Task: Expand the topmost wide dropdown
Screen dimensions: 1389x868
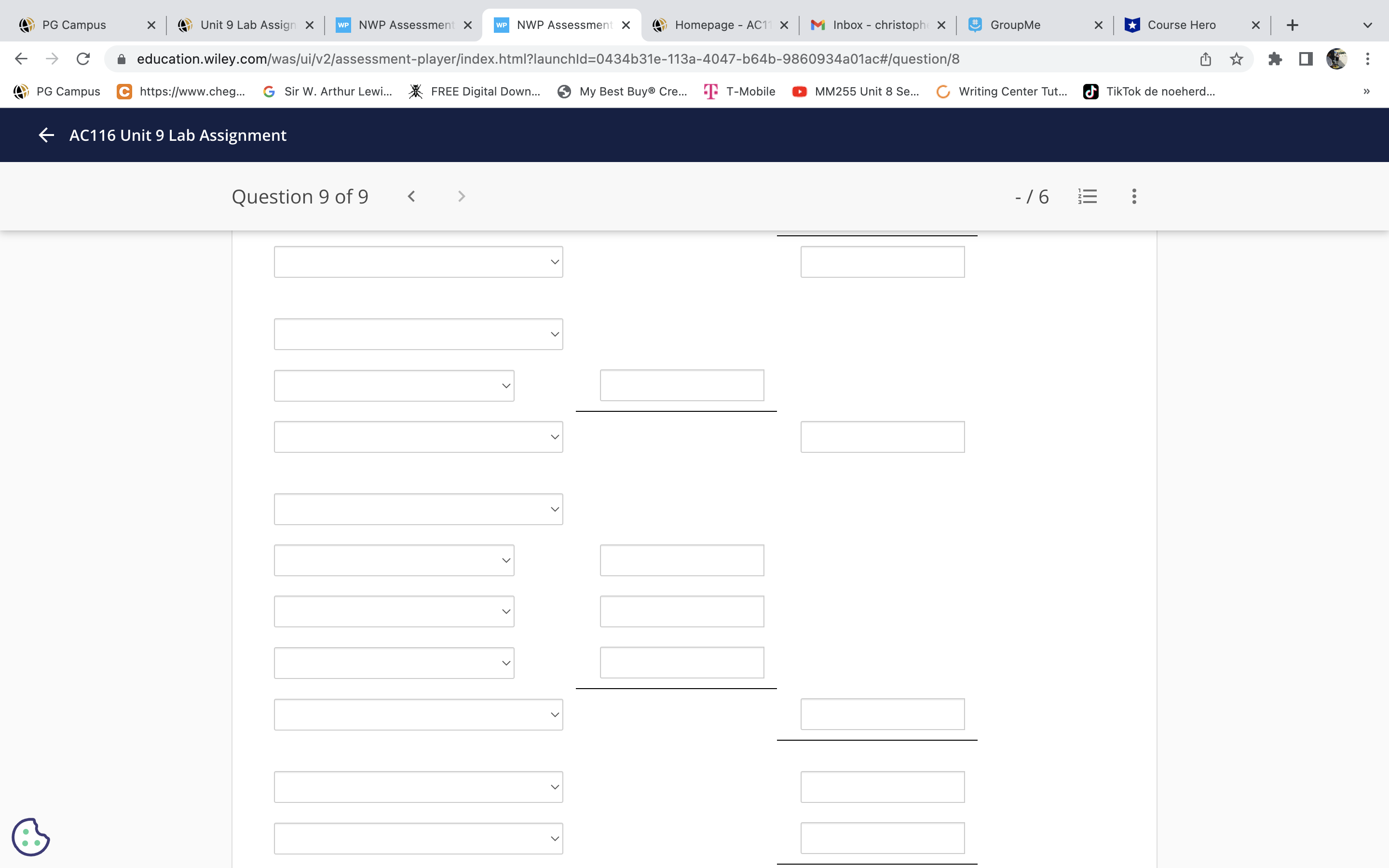Action: [418, 262]
